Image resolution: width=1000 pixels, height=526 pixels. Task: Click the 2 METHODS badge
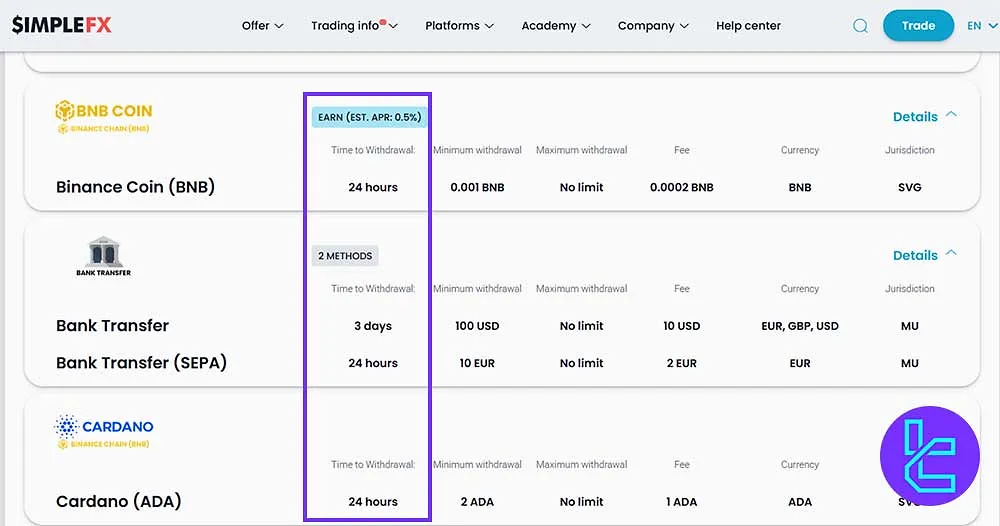(x=345, y=256)
